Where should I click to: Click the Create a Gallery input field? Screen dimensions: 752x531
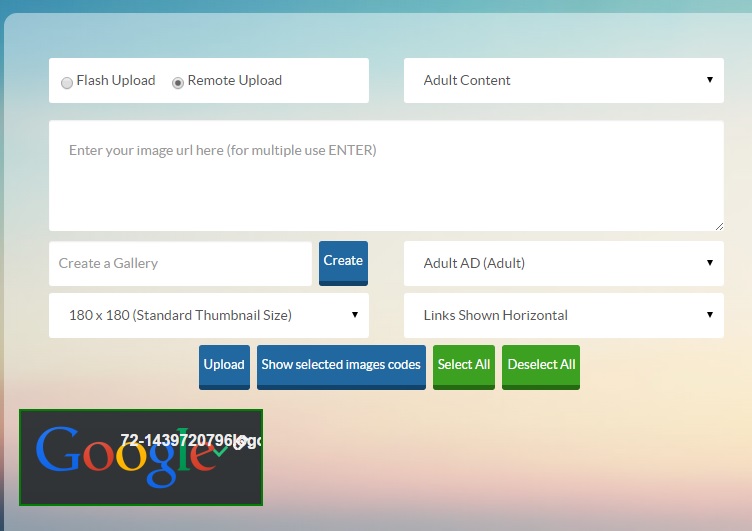(180, 263)
